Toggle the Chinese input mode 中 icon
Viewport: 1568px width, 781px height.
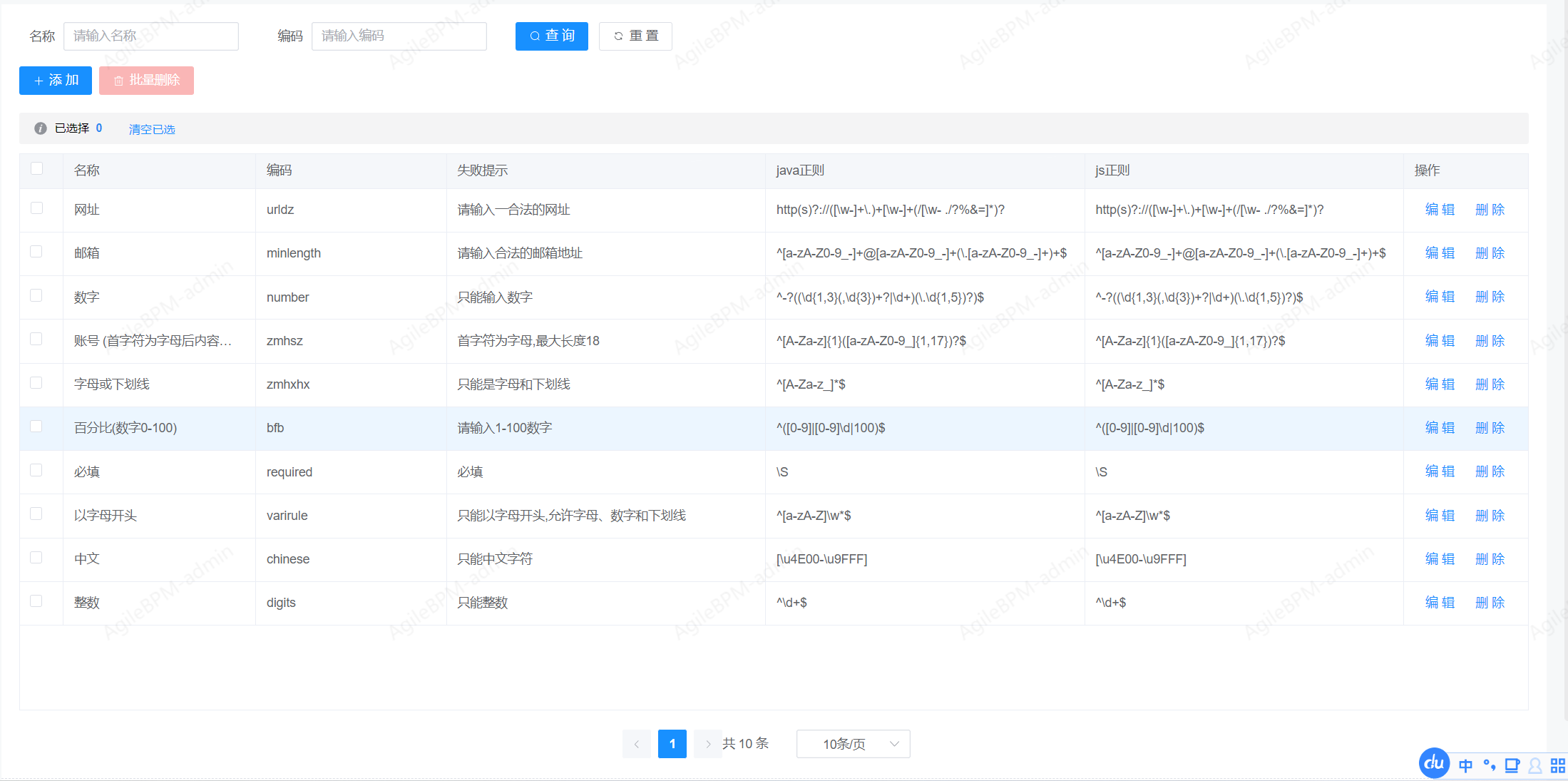pyautogui.click(x=1465, y=766)
